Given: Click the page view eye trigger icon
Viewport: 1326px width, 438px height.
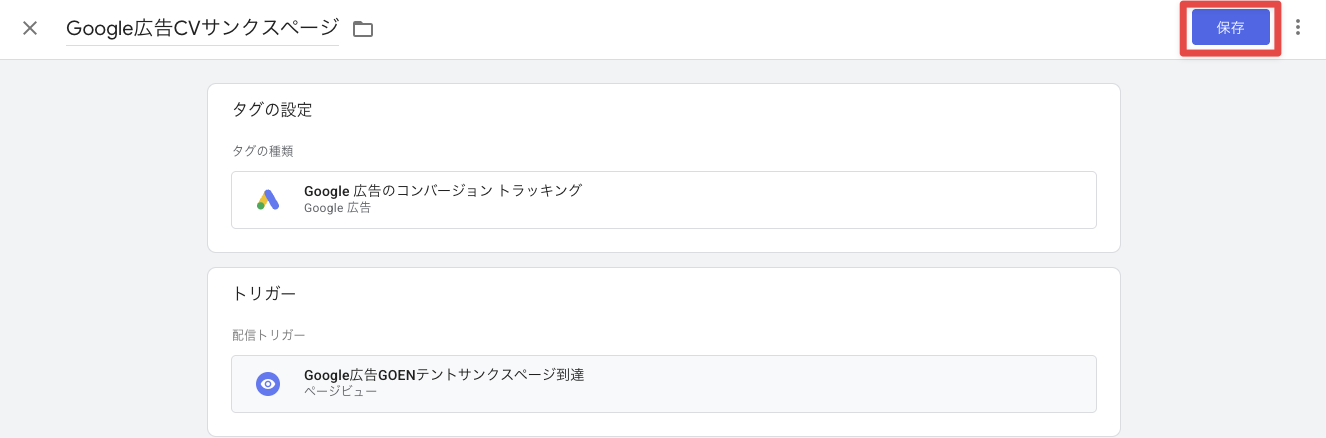Looking at the screenshot, I should [267, 384].
